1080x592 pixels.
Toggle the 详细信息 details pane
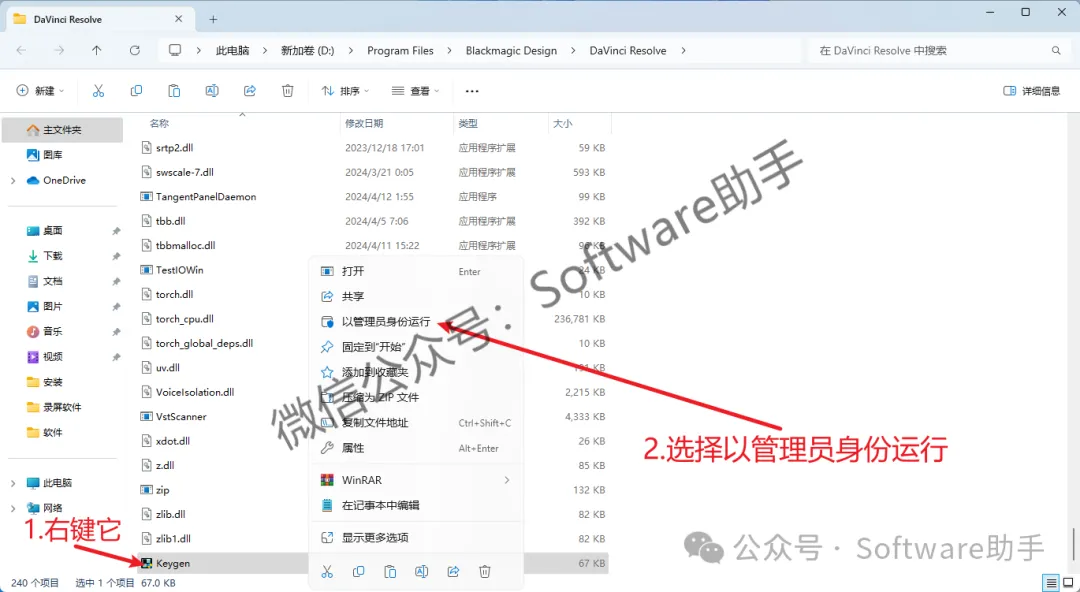click(x=1032, y=91)
